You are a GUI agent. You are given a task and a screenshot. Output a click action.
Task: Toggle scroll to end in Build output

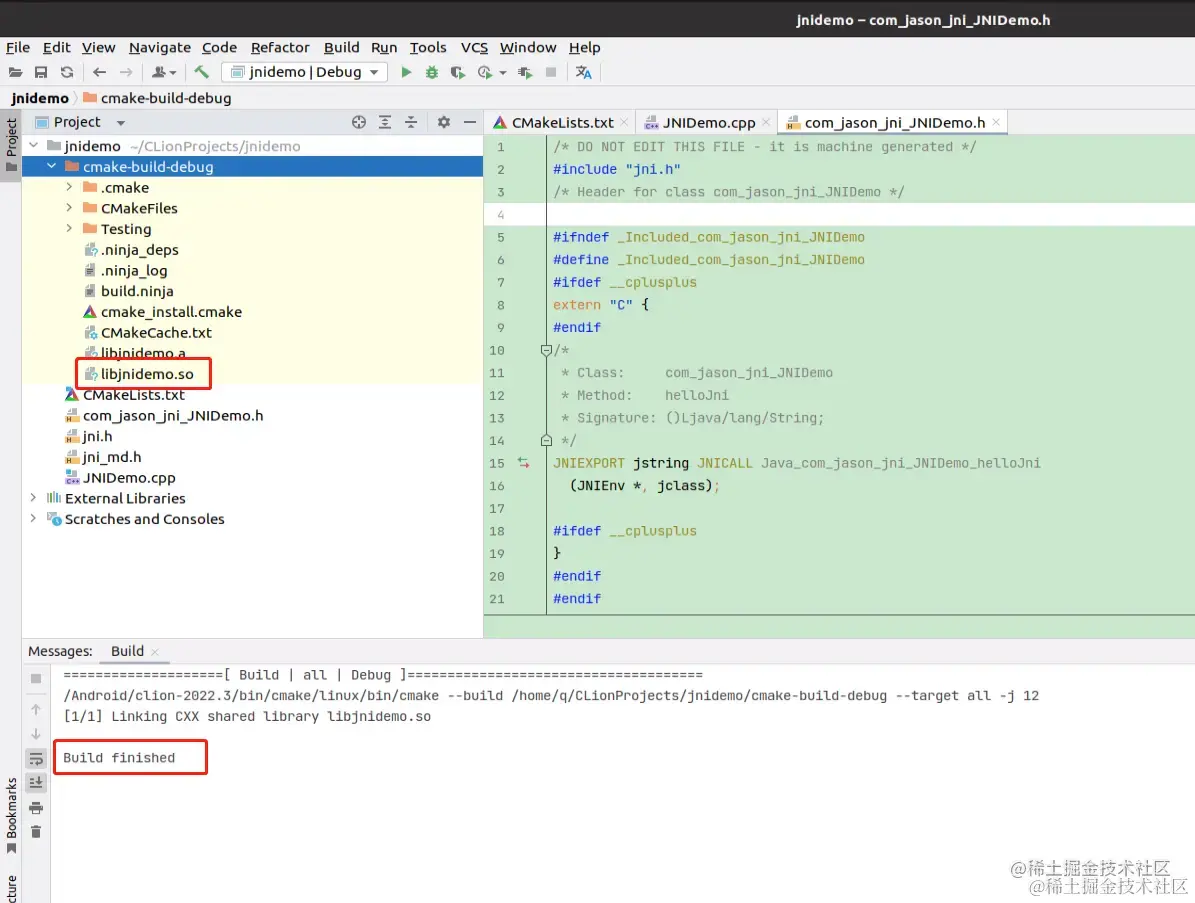(36, 783)
